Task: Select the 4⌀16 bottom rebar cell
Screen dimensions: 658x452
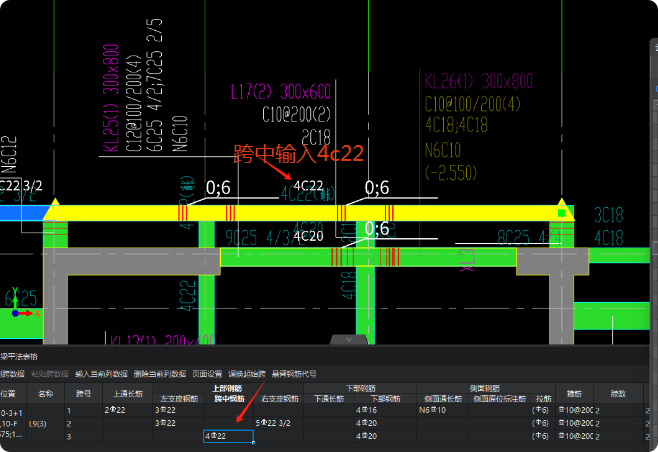Action: [x=385, y=410]
